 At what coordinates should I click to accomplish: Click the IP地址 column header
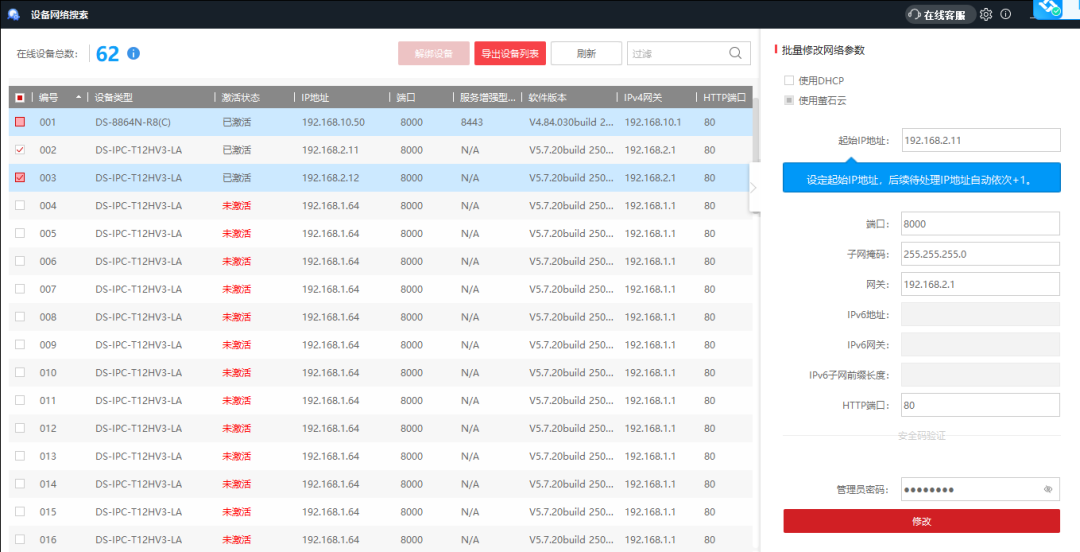(315, 98)
